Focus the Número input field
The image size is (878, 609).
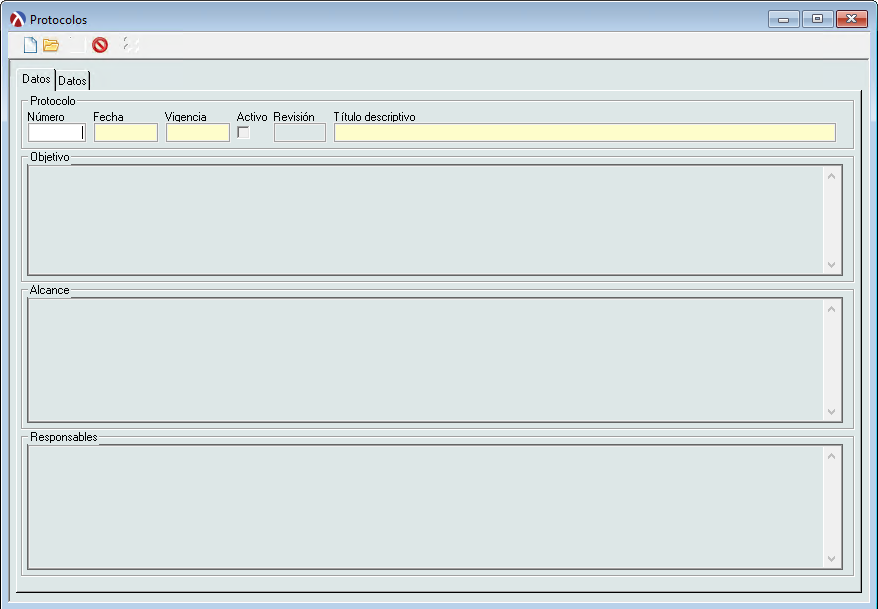(x=56, y=132)
